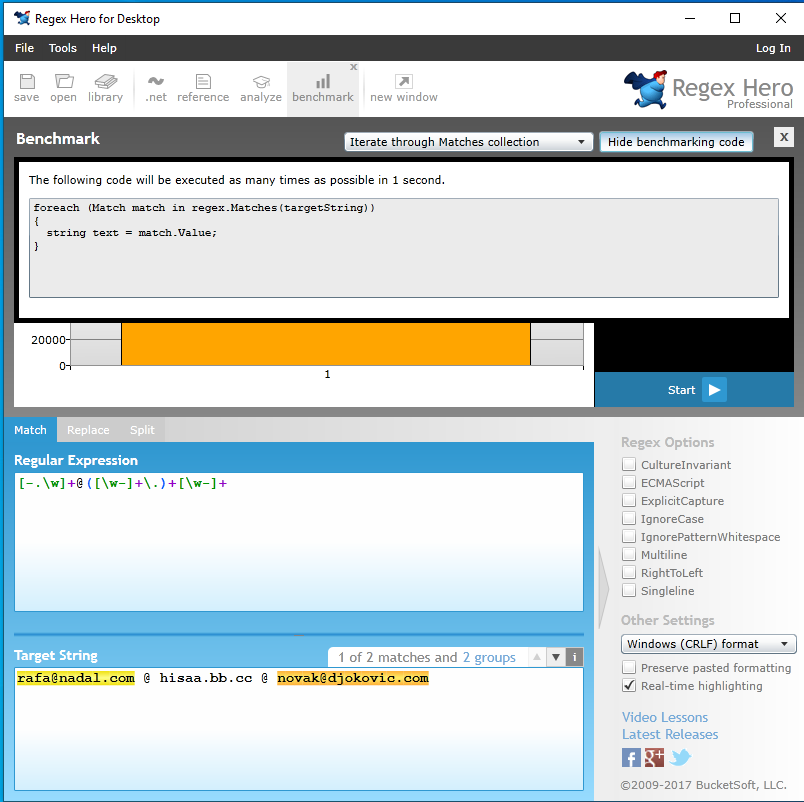This screenshot has height=802, width=804.
Task: Open the regex library
Action: click(105, 88)
